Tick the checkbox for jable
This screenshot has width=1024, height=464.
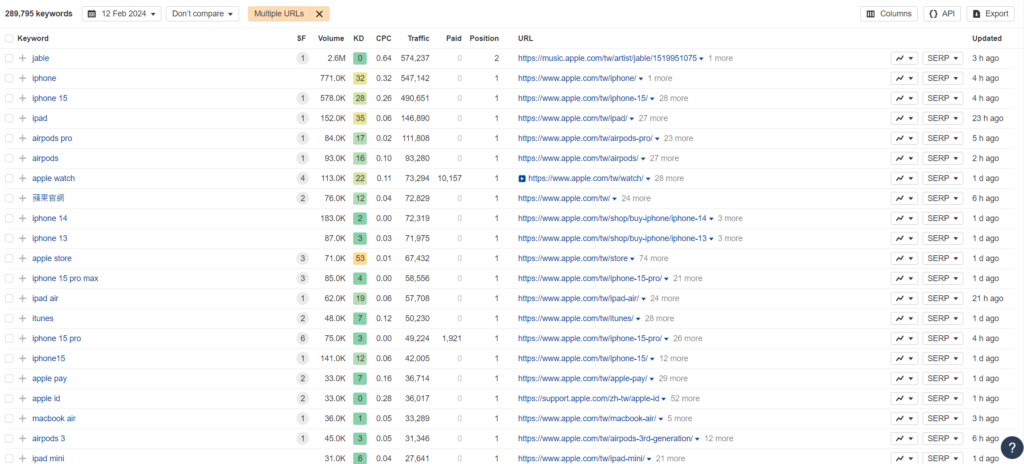point(9,58)
